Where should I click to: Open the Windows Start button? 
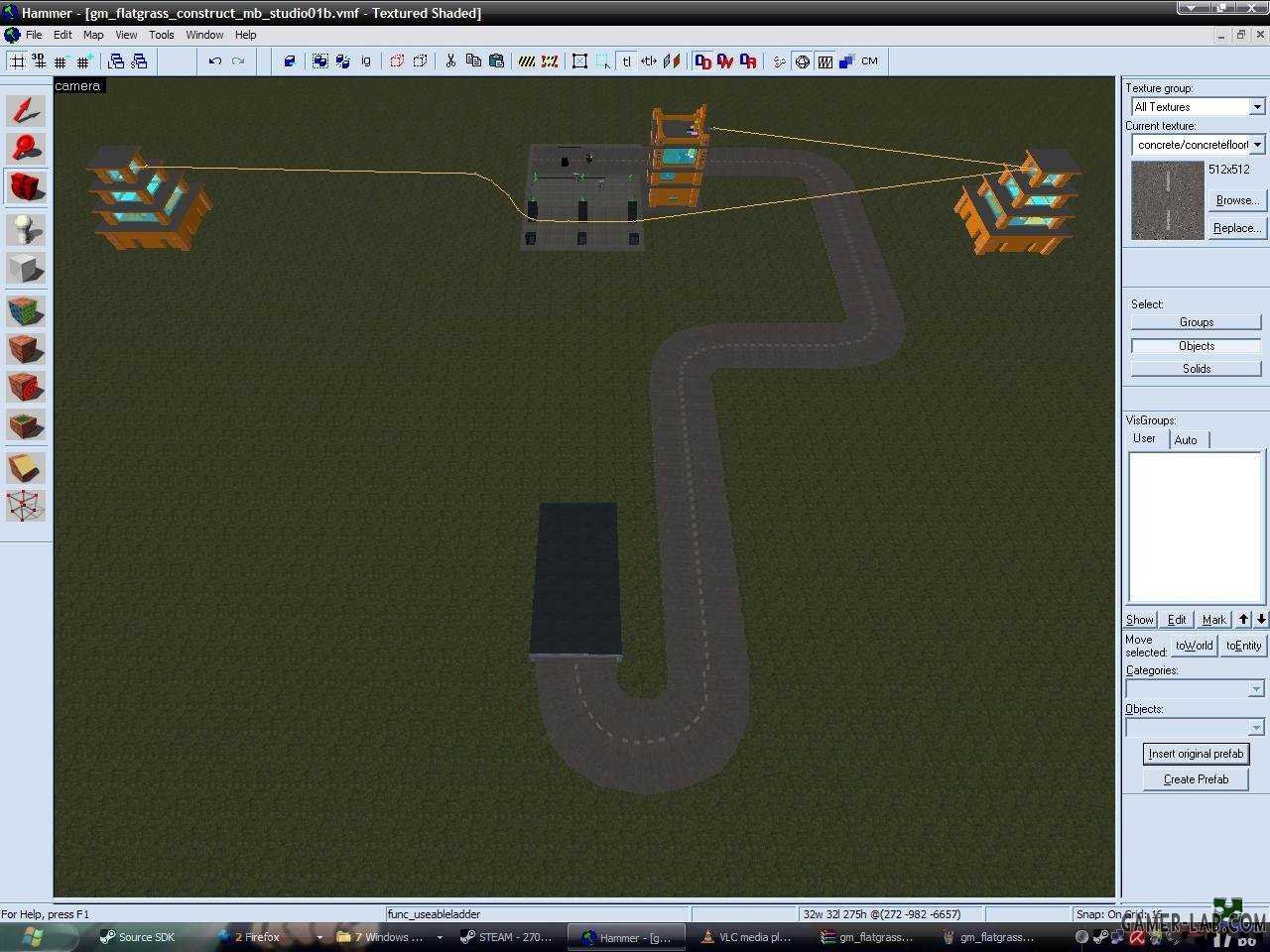coord(33,937)
